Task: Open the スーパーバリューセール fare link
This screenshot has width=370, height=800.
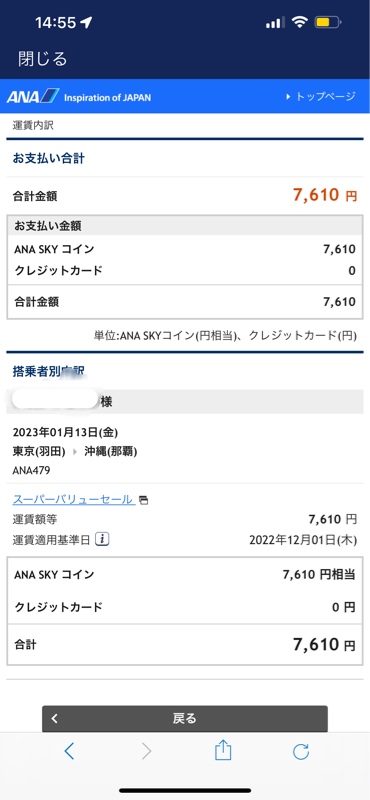Action: (x=73, y=499)
